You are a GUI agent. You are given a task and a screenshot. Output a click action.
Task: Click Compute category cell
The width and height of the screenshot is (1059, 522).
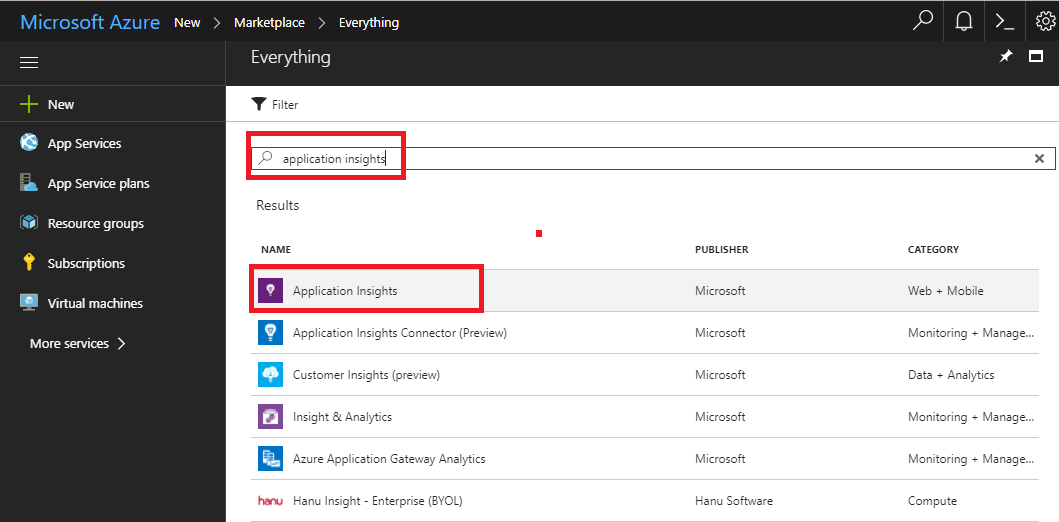932,501
